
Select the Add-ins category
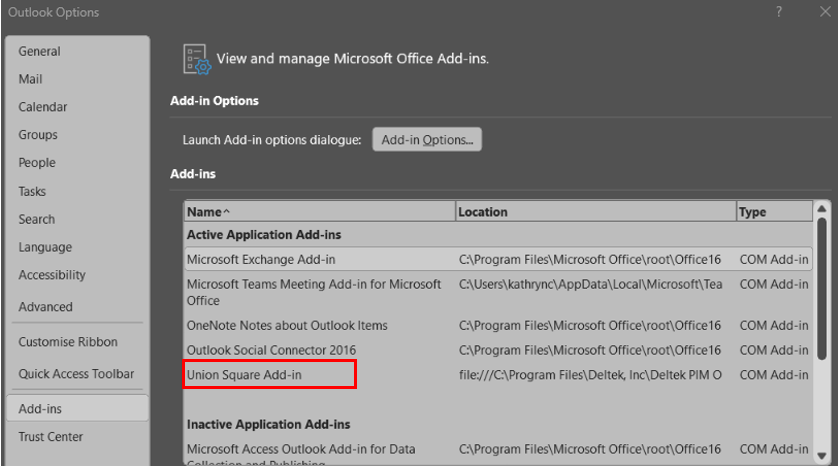coord(77,408)
